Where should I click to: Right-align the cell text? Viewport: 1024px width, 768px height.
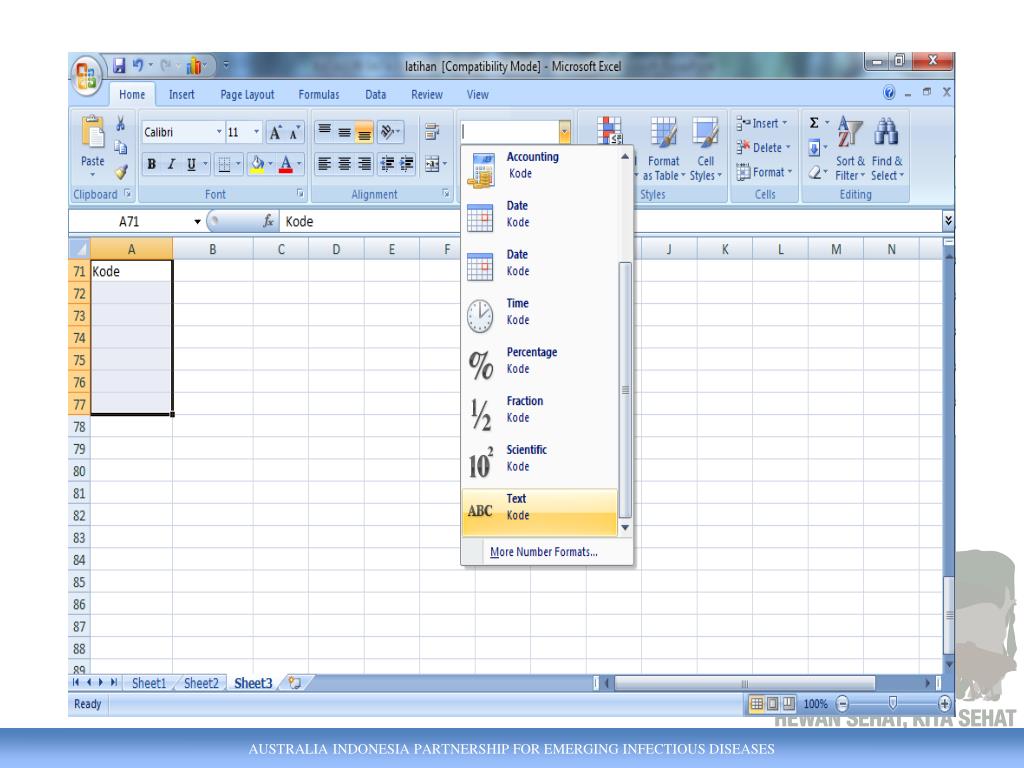pos(364,163)
